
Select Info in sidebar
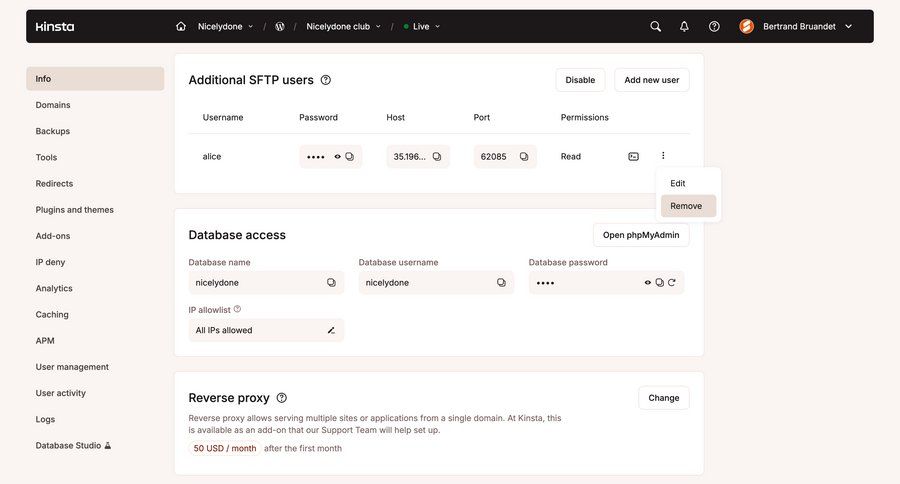[95, 79]
